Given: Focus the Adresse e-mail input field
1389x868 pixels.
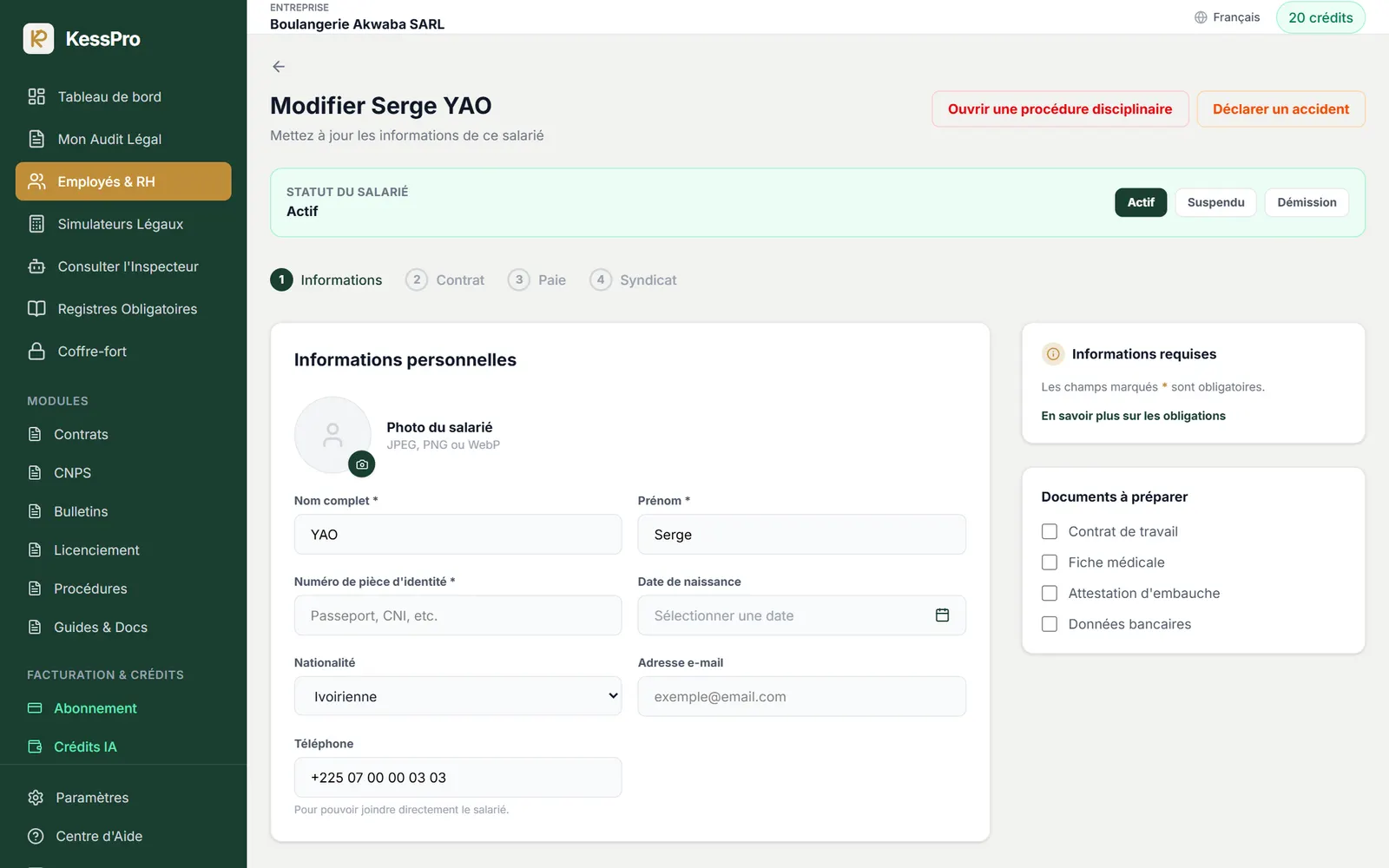Looking at the screenshot, I should click(801, 696).
